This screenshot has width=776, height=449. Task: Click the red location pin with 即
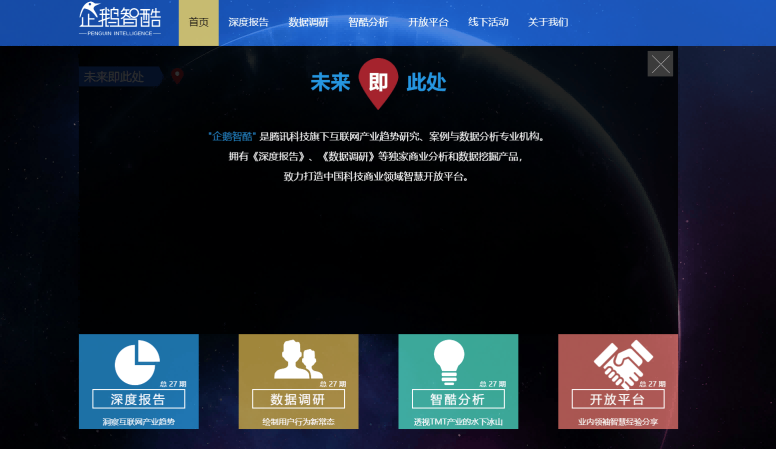[378, 83]
